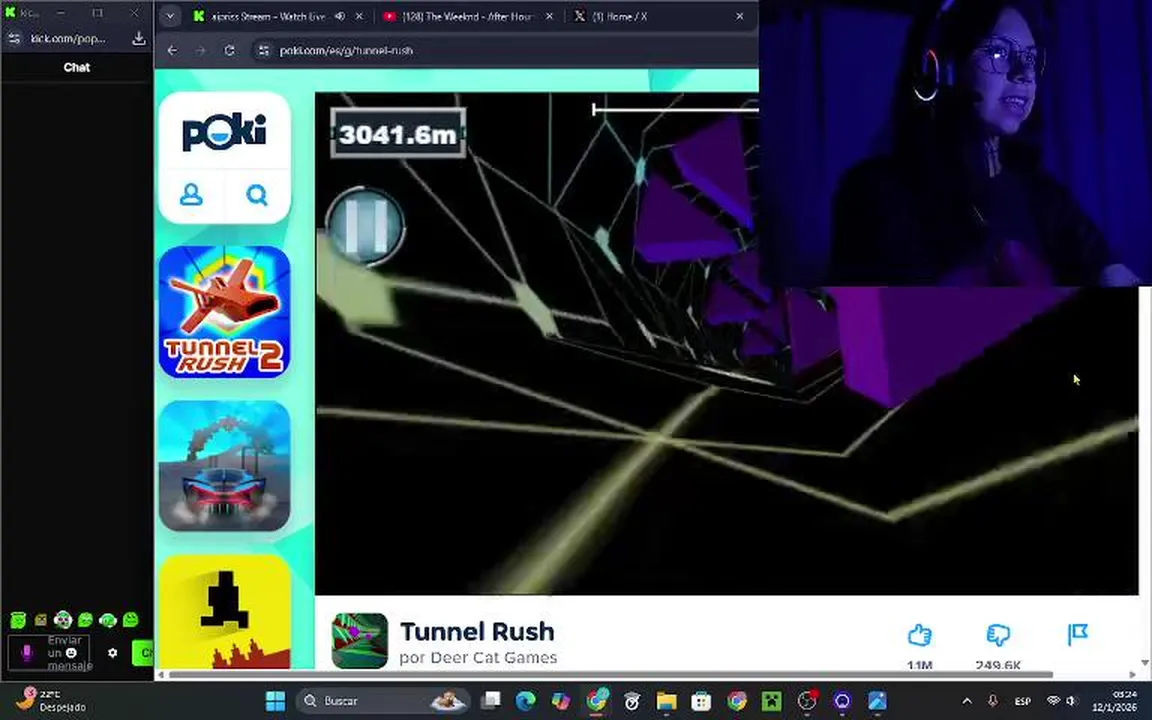Open Kick chat settings gear
This screenshot has height=720, width=1152.
pyautogui.click(x=112, y=652)
